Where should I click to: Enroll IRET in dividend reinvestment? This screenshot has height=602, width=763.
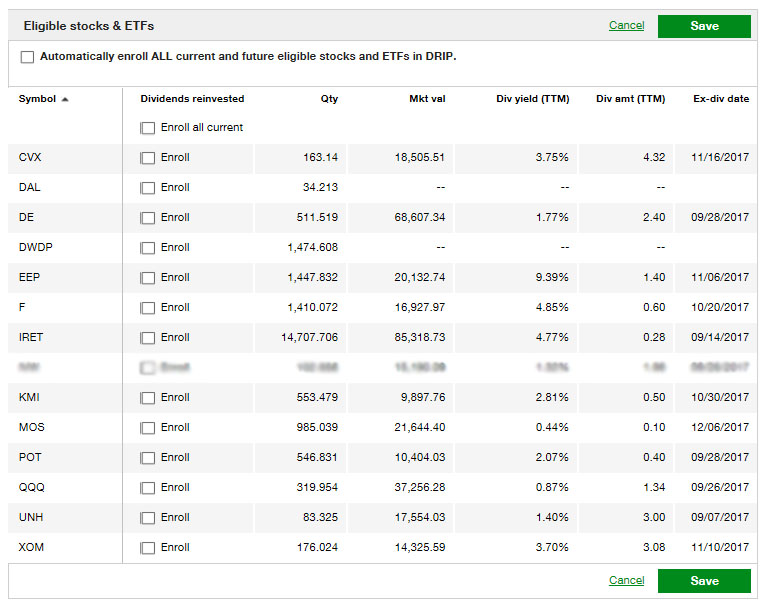147,338
